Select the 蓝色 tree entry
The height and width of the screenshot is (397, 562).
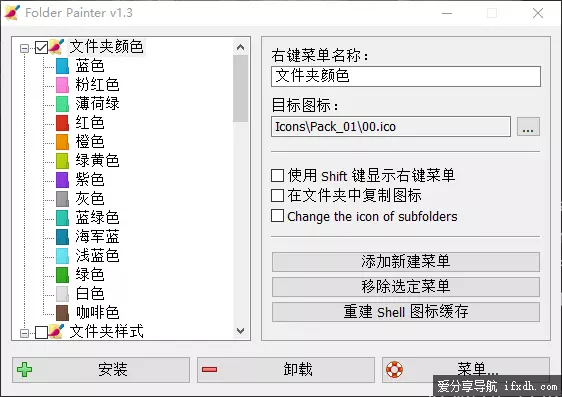point(90,66)
